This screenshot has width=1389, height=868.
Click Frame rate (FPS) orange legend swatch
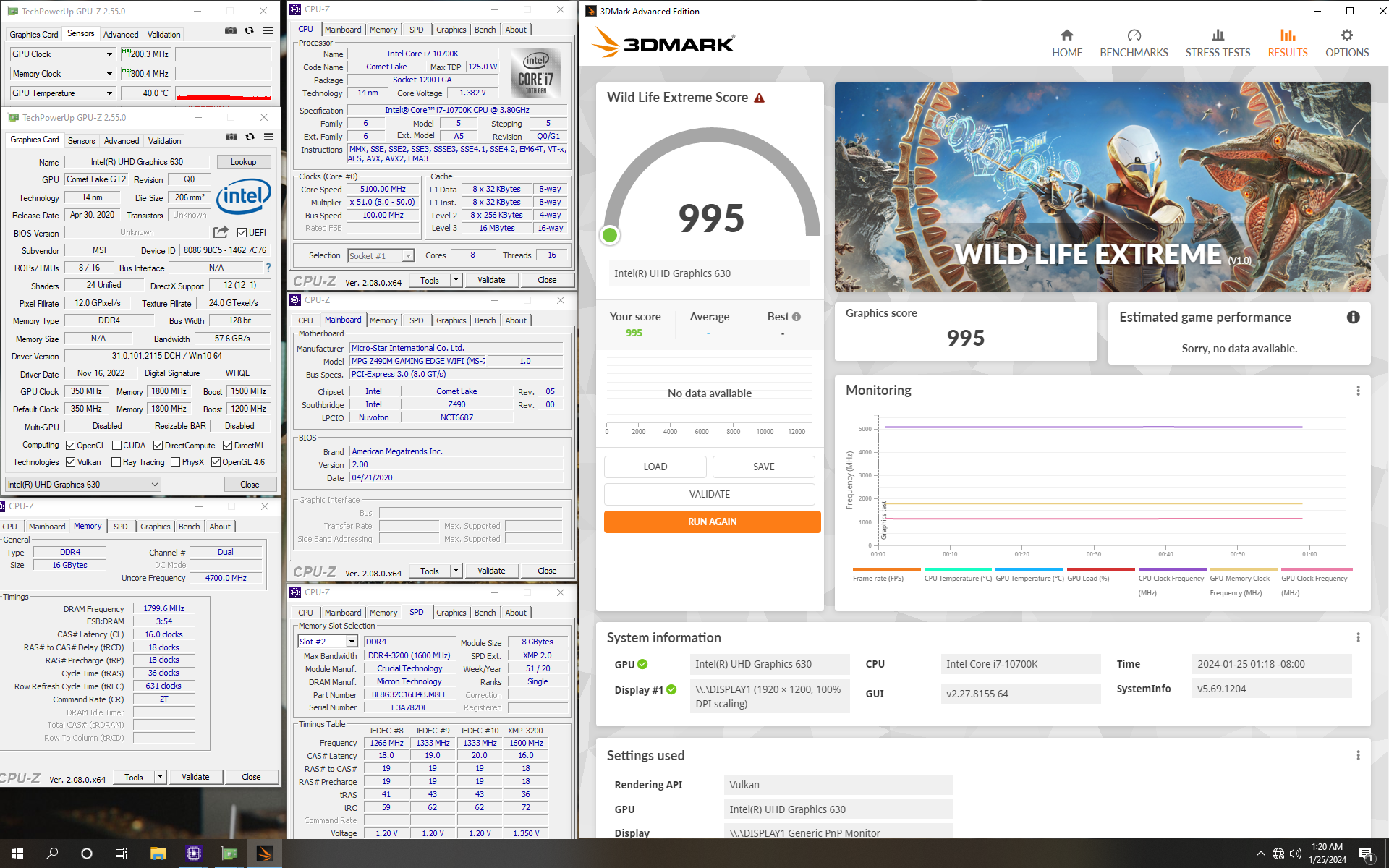coord(886,569)
